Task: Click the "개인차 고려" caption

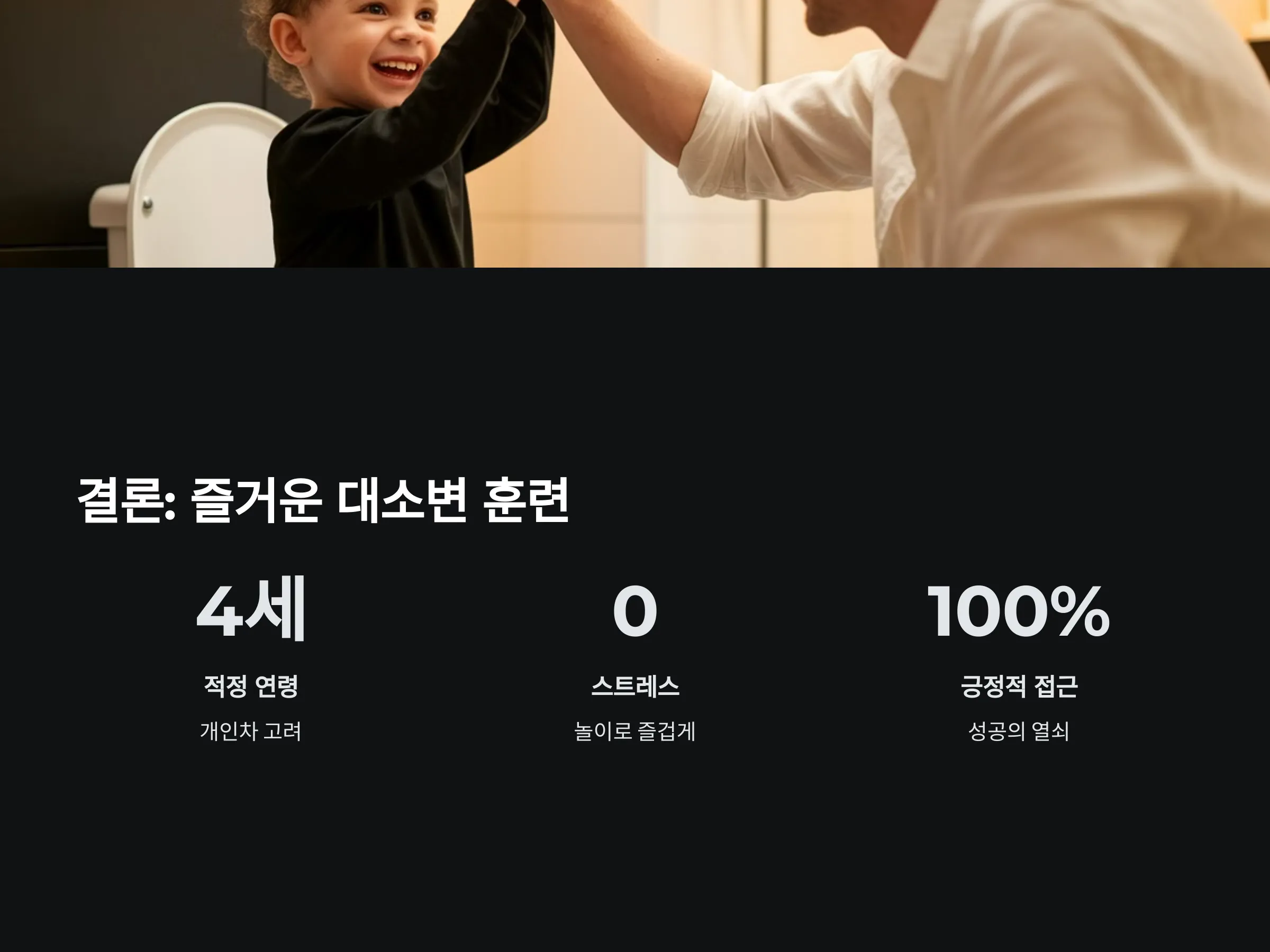Action: [x=251, y=731]
